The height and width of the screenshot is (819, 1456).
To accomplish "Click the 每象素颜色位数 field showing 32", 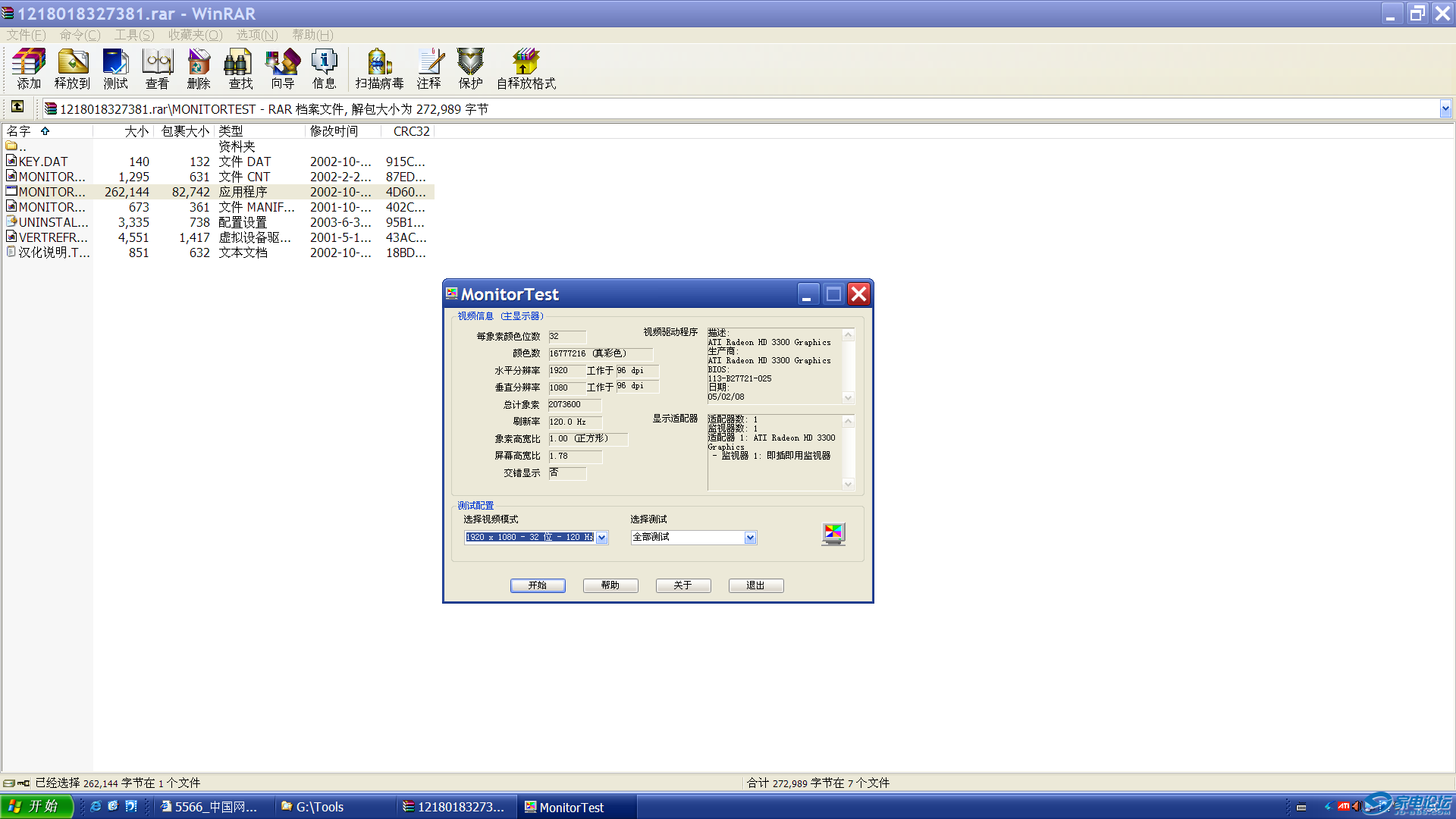I will (567, 337).
